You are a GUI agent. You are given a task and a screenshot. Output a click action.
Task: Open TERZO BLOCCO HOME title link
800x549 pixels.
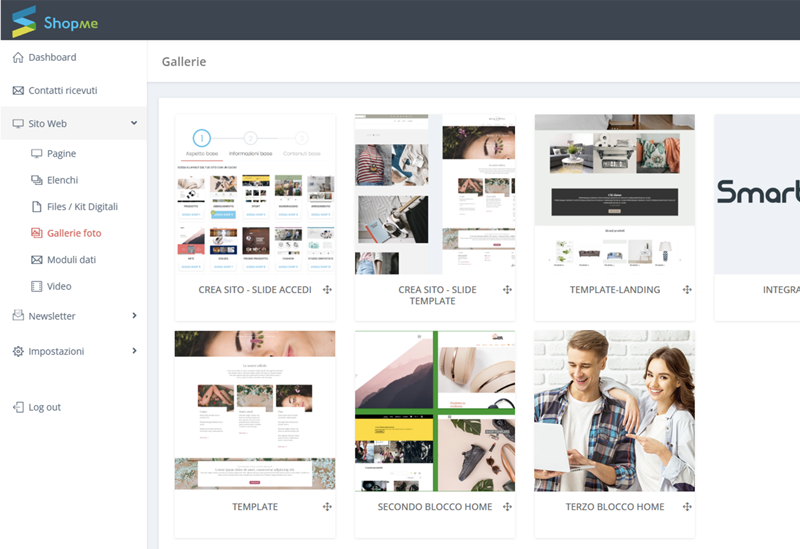(615, 507)
